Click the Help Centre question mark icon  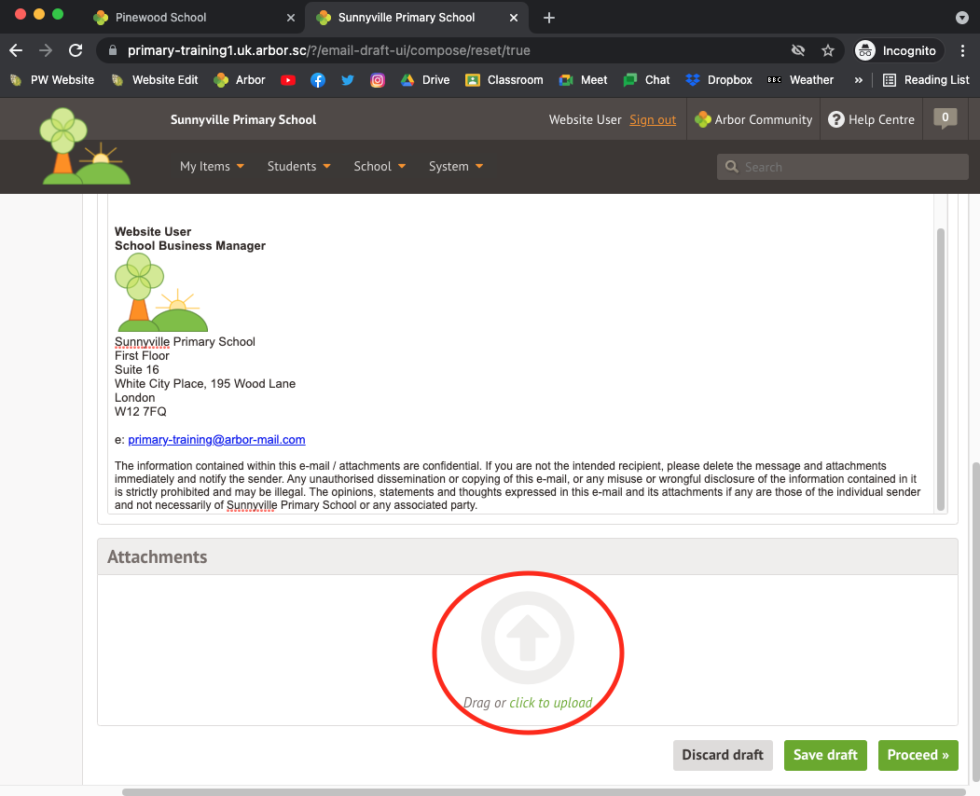838,119
